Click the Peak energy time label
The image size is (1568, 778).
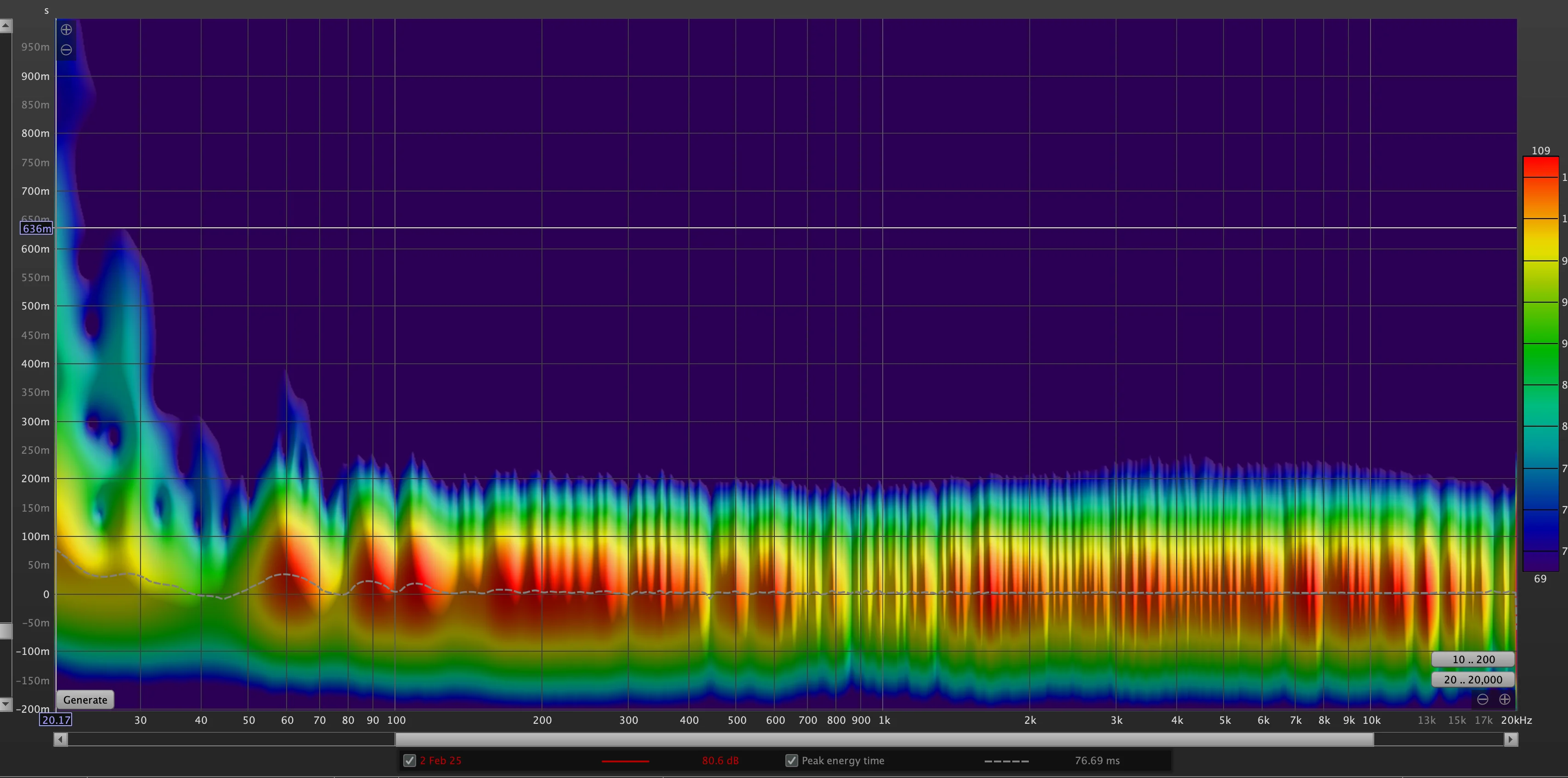[x=843, y=761]
